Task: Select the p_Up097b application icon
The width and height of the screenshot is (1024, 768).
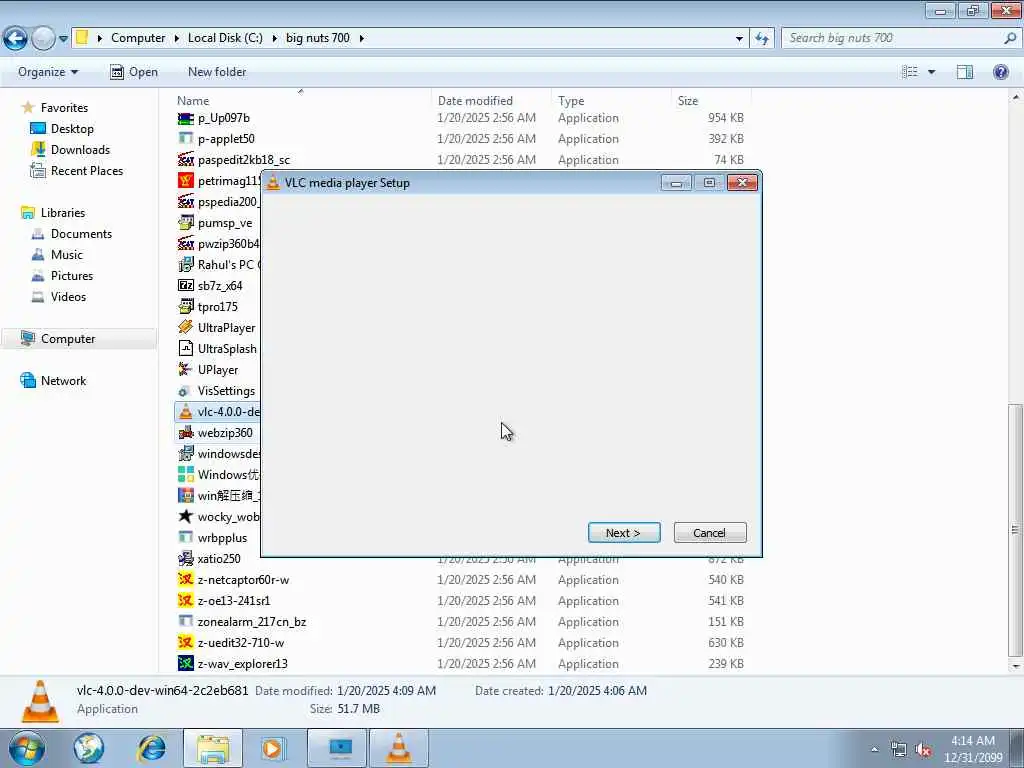Action: 185,118
